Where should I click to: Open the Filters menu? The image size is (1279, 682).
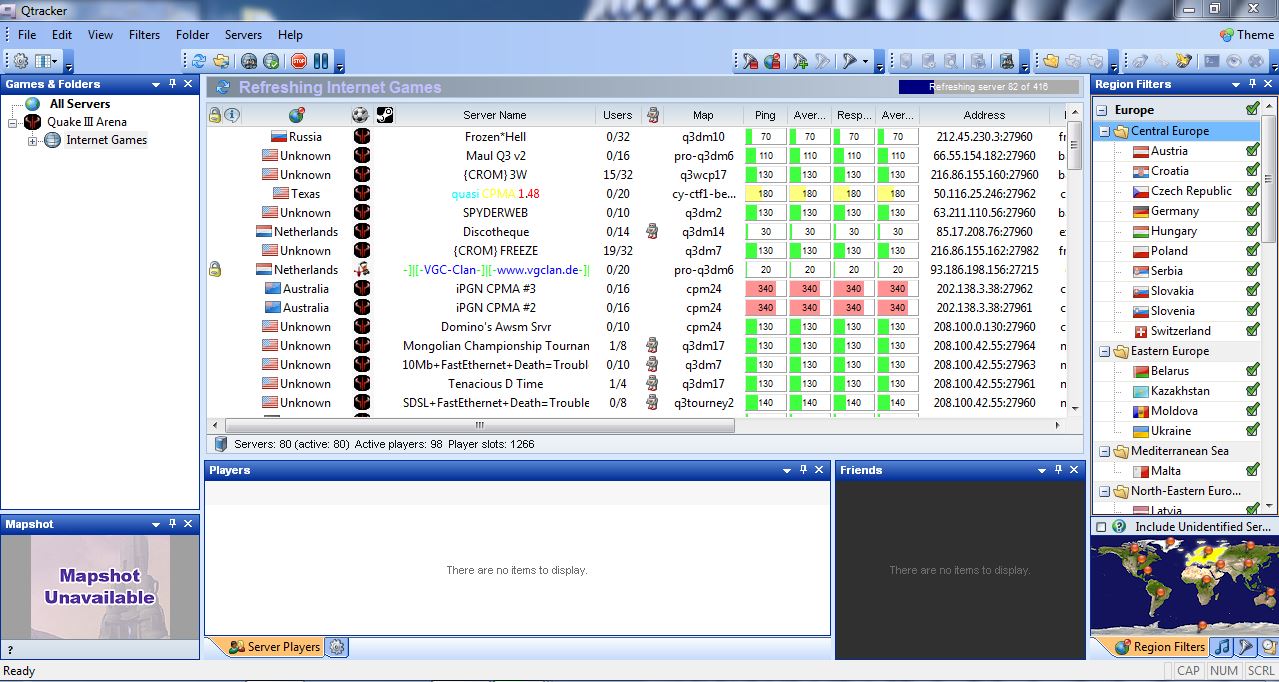pyautogui.click(x=144, y=34)
